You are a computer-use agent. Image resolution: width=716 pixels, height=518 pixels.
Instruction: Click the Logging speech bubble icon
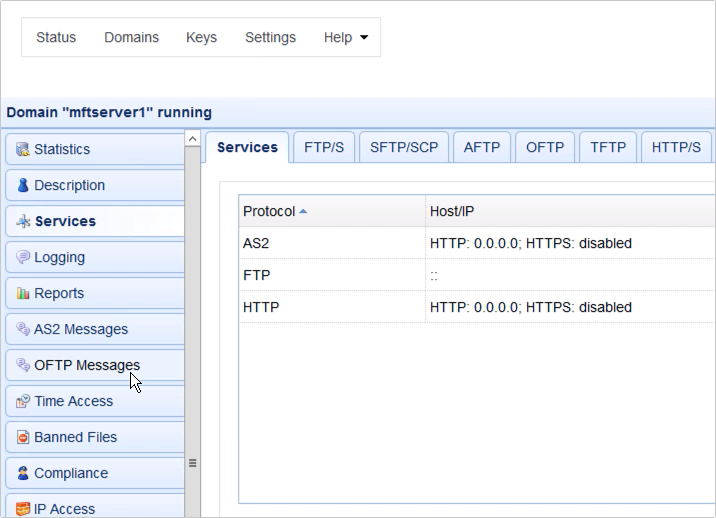pos(23,257)
